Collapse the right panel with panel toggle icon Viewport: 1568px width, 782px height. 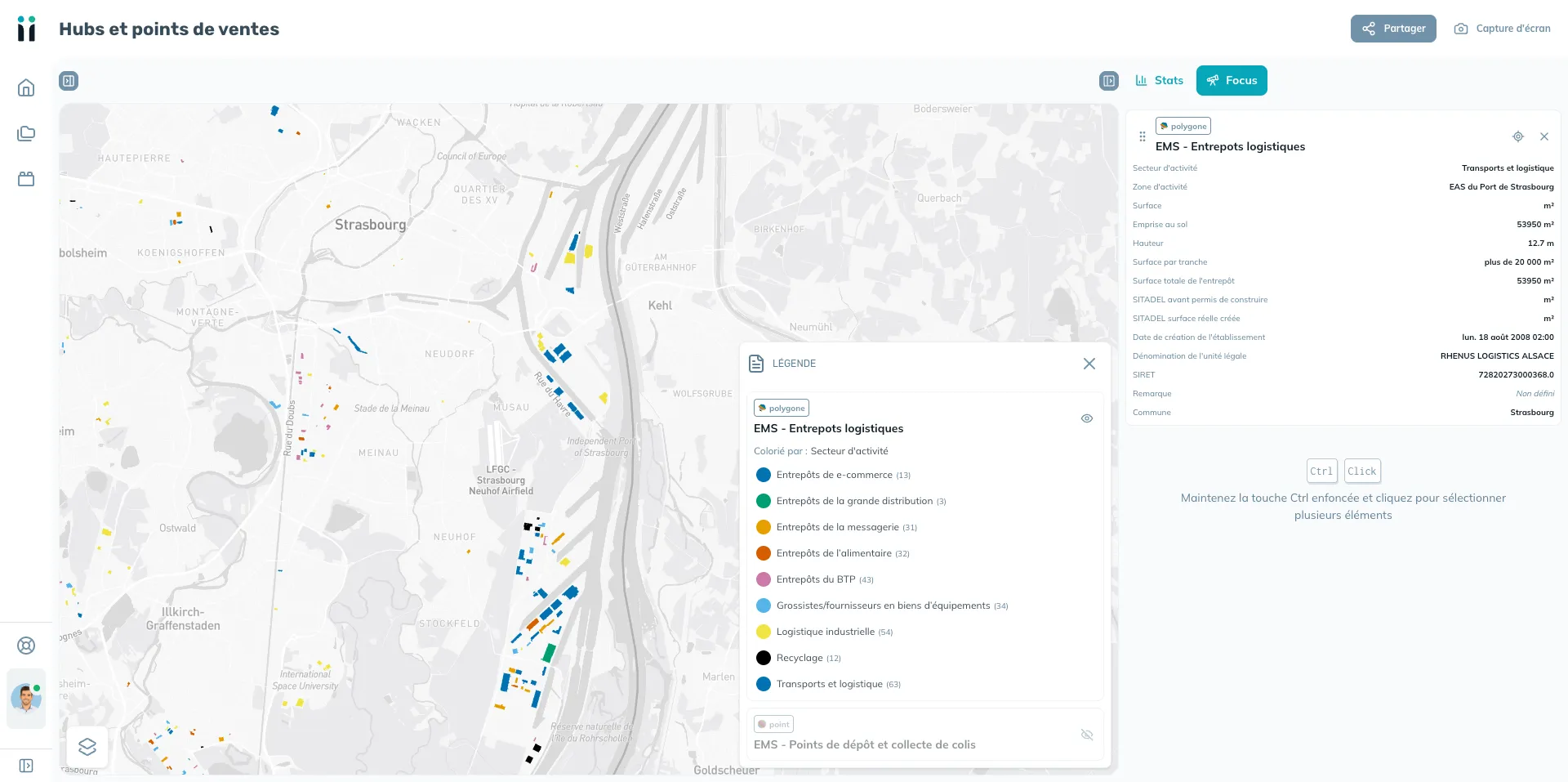pyautogui.click(x=1109, y=81)
